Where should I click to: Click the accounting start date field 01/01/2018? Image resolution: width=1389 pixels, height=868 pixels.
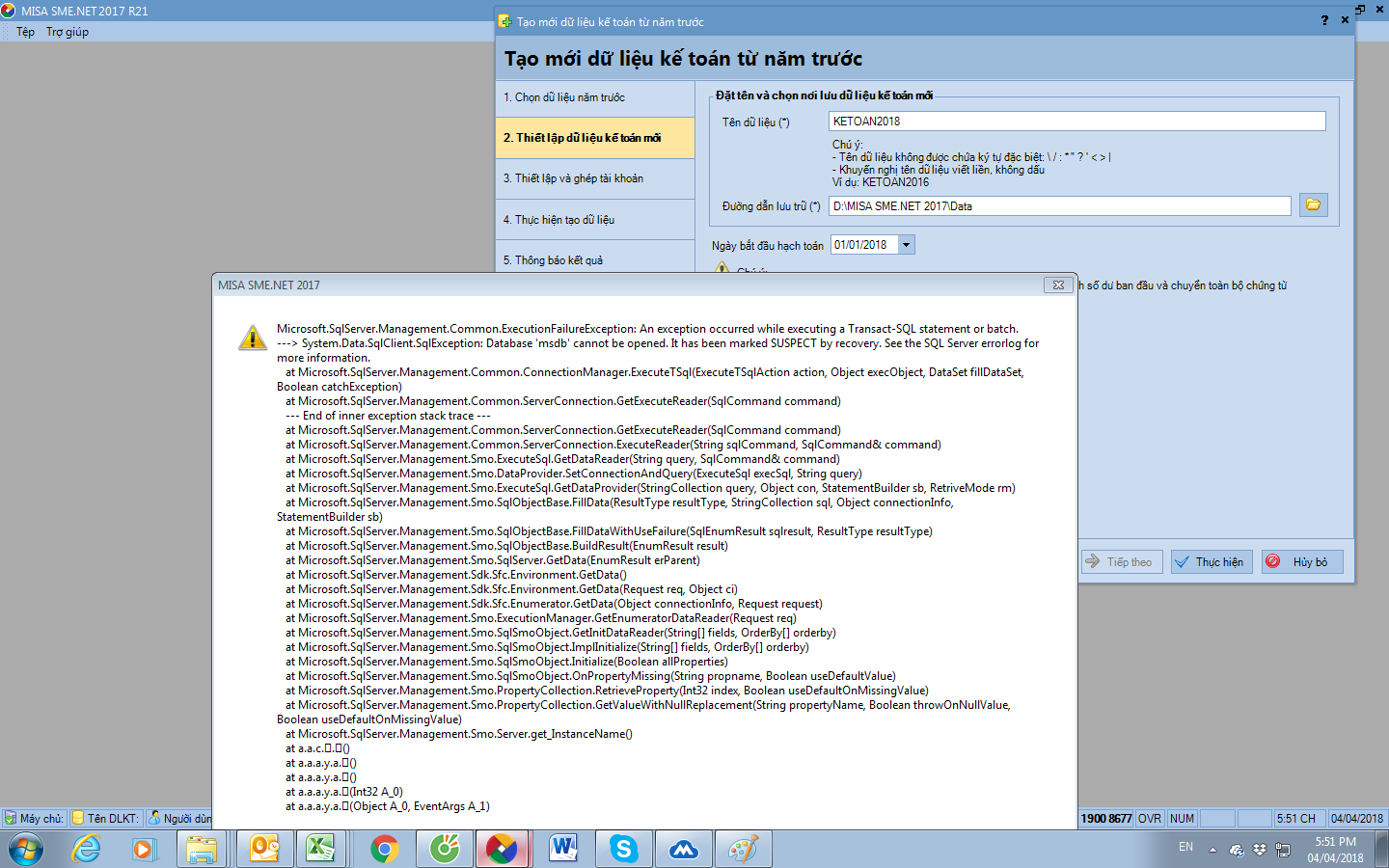pyautogui.click(x=863, y=245)
